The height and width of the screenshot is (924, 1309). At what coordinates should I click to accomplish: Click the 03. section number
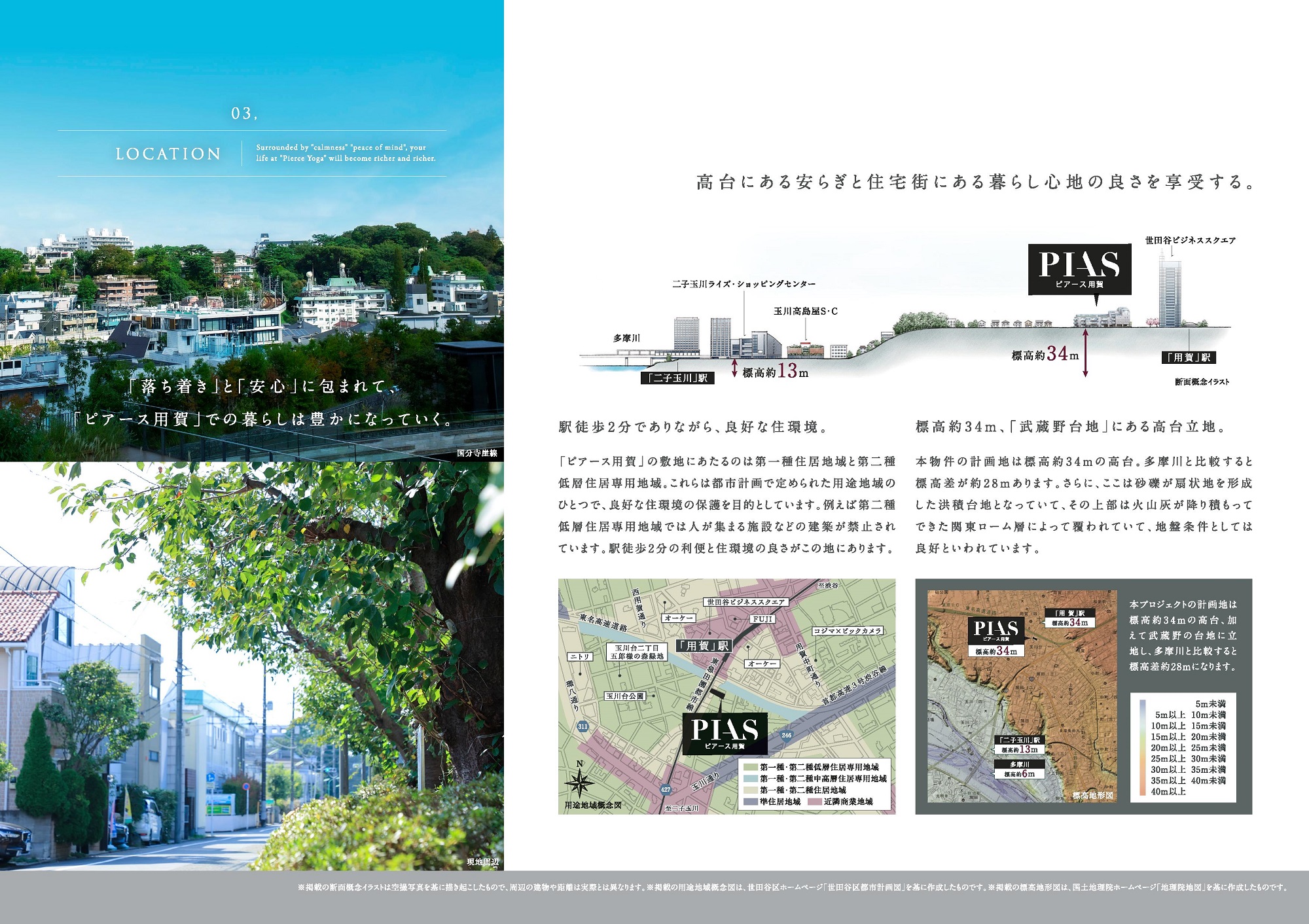[x=243, y=114]
